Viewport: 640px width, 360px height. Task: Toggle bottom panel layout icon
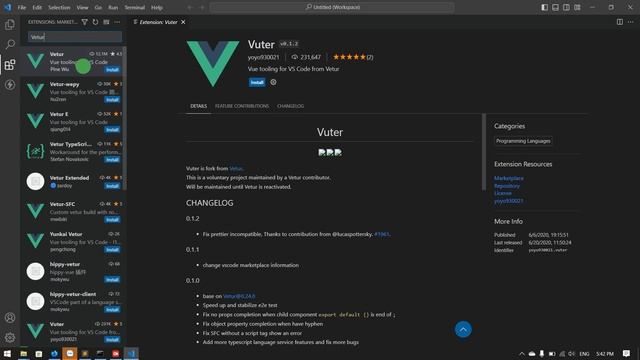556,7
